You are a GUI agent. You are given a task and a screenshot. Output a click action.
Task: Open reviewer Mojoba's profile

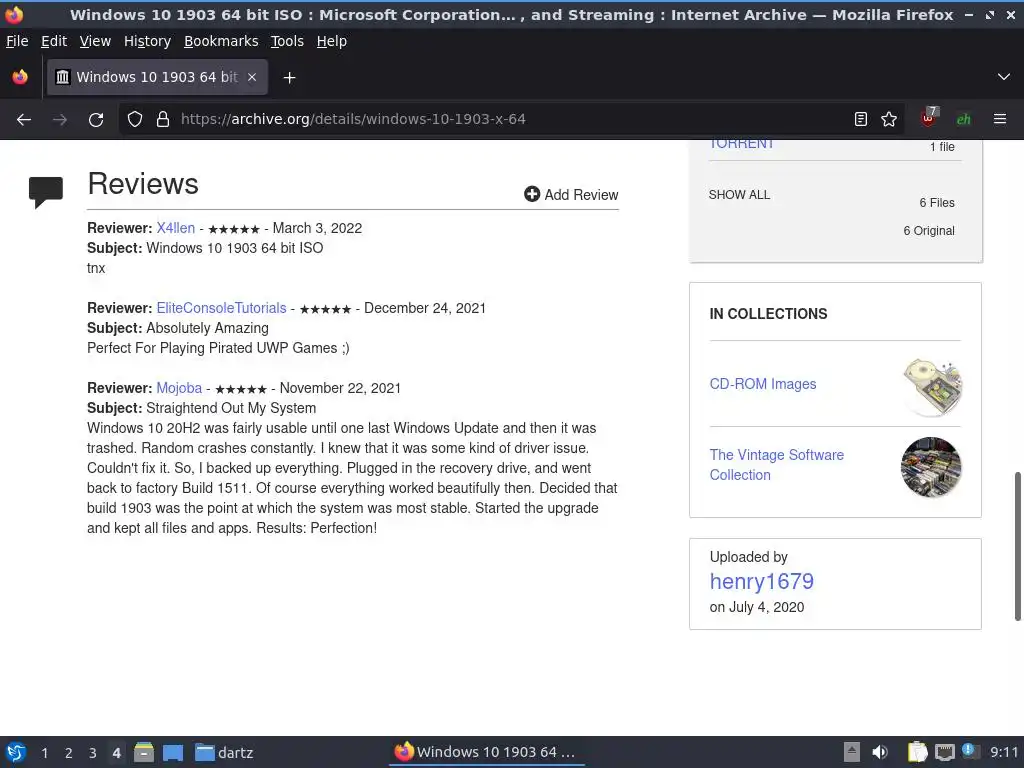coord(179,388)
